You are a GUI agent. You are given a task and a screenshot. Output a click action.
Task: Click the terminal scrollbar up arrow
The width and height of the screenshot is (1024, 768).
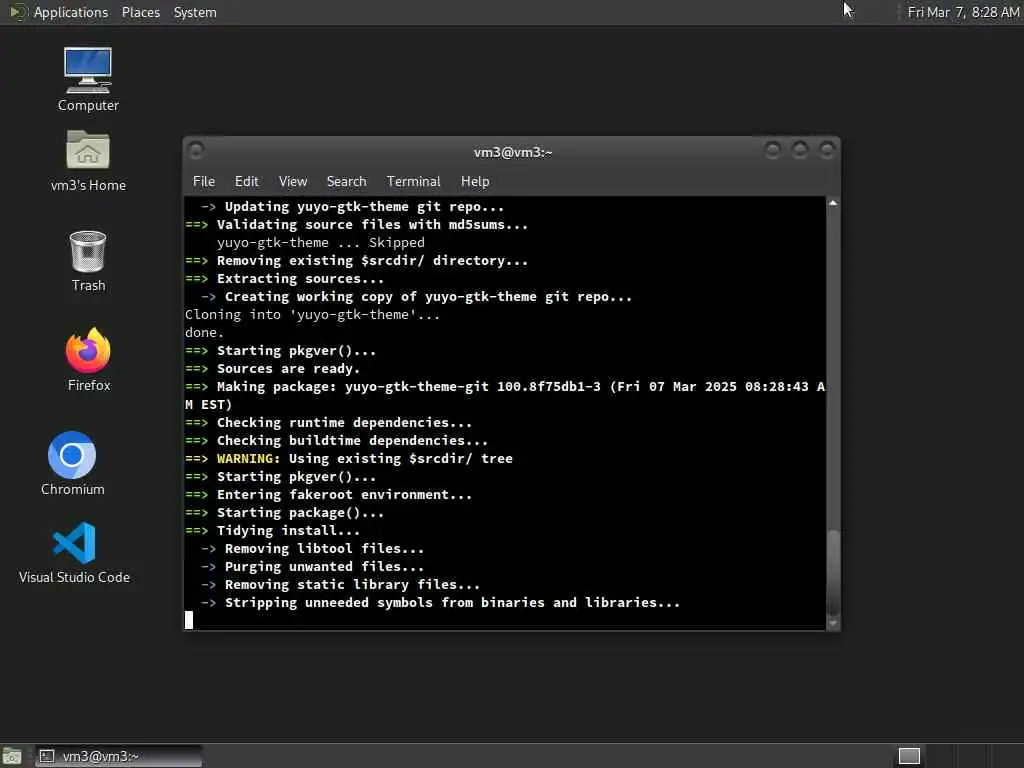(833, 203)
